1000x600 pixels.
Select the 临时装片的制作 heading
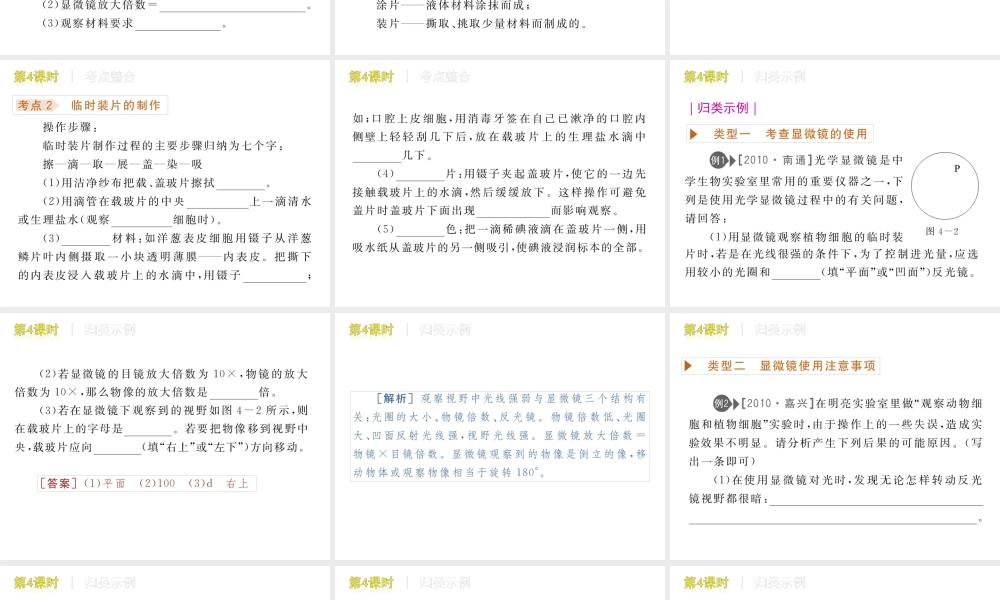pos(115,106)
